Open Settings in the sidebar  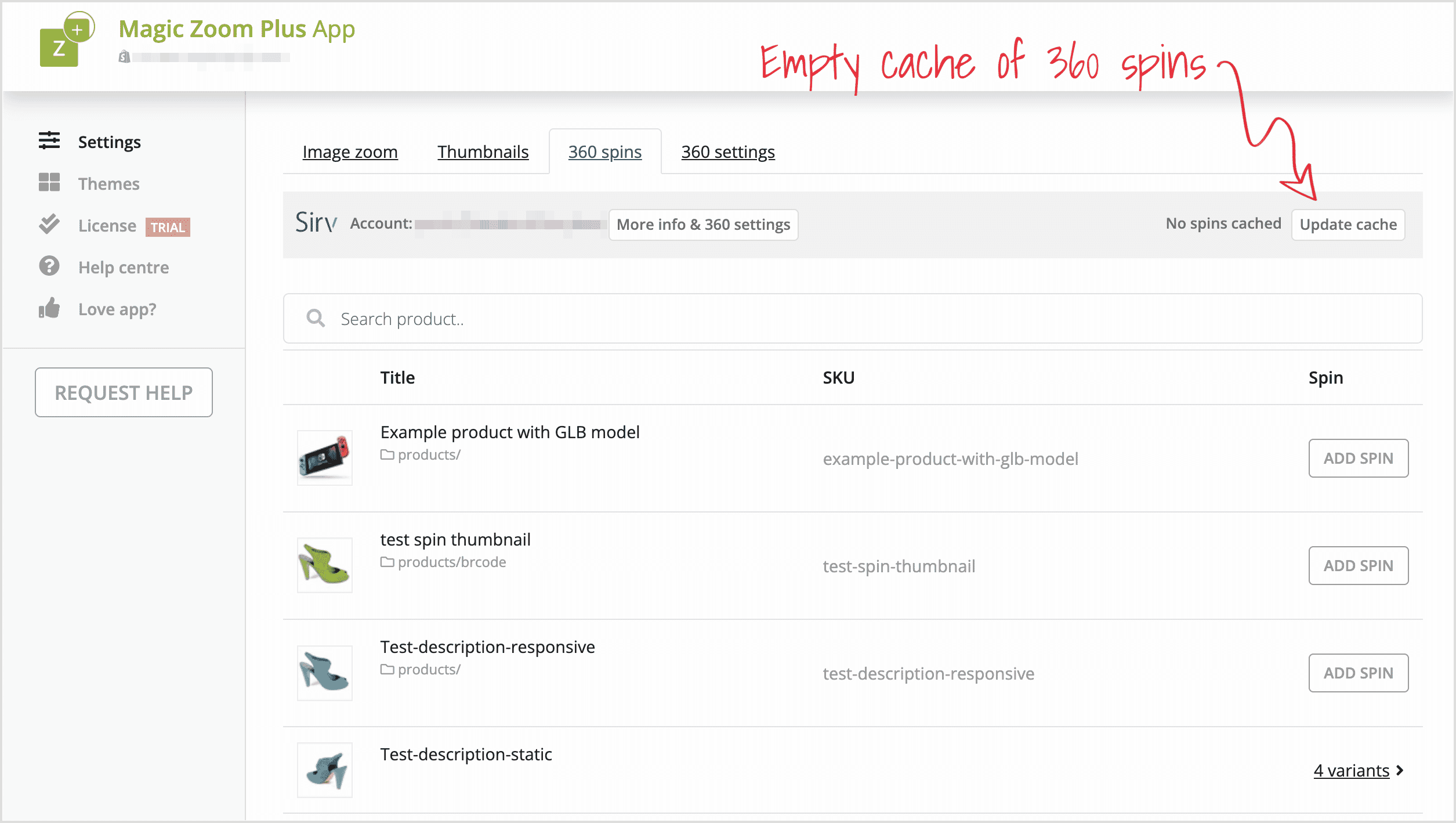pos(109,142)
